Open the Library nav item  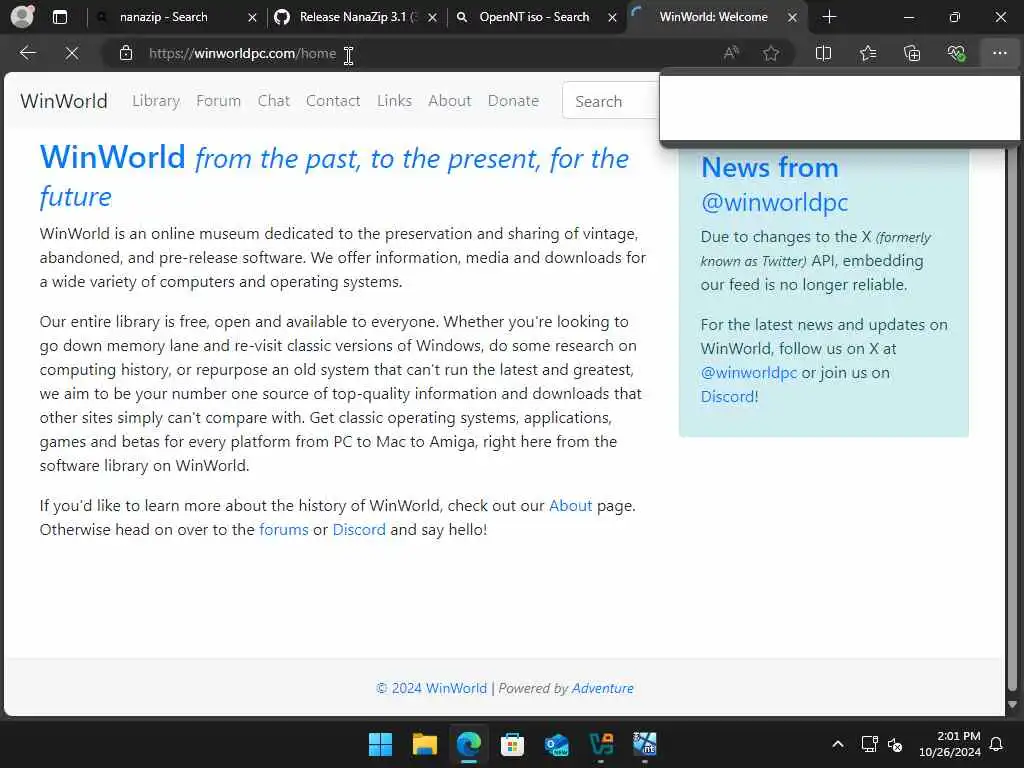[x=155, y=101]
